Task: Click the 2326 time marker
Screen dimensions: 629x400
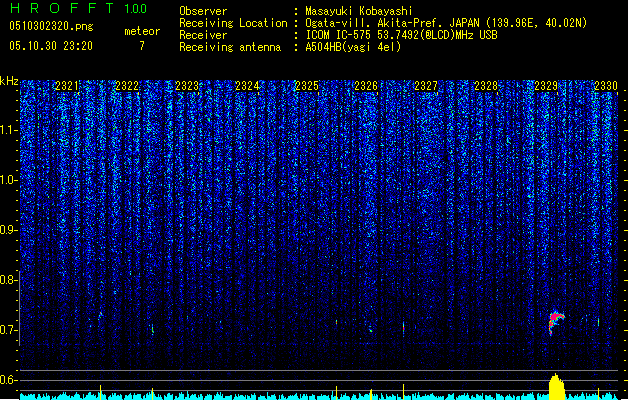Action: [366, 86]
